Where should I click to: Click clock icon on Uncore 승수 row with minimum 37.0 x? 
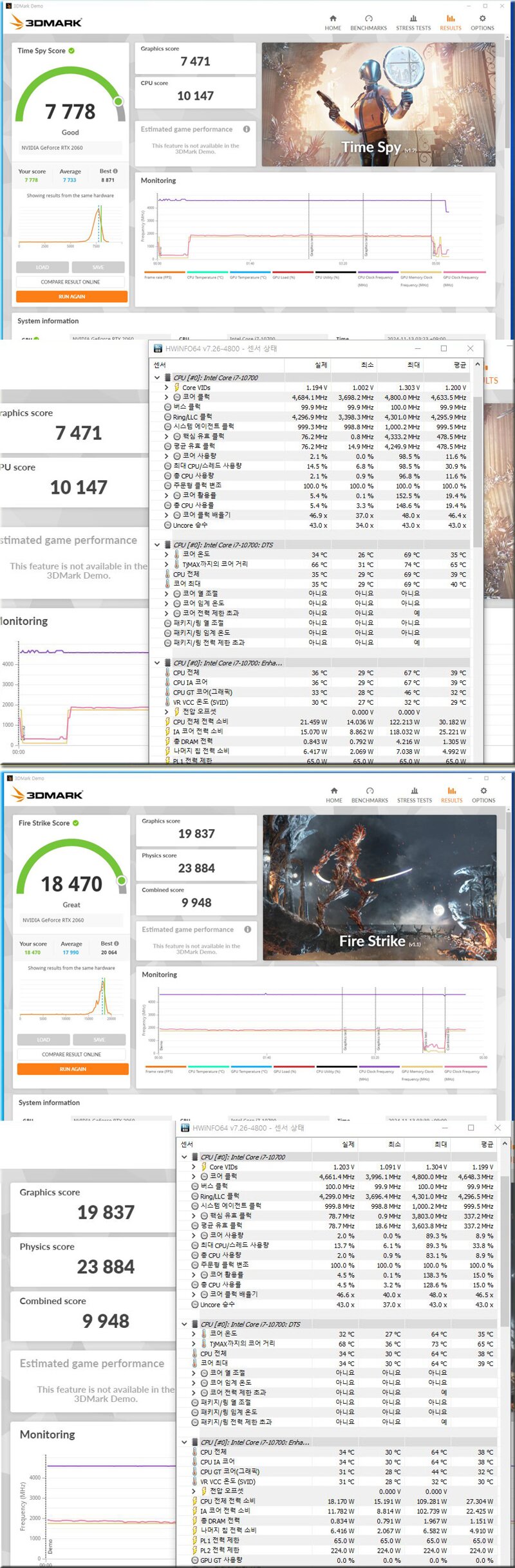(x=194, y=1304)
